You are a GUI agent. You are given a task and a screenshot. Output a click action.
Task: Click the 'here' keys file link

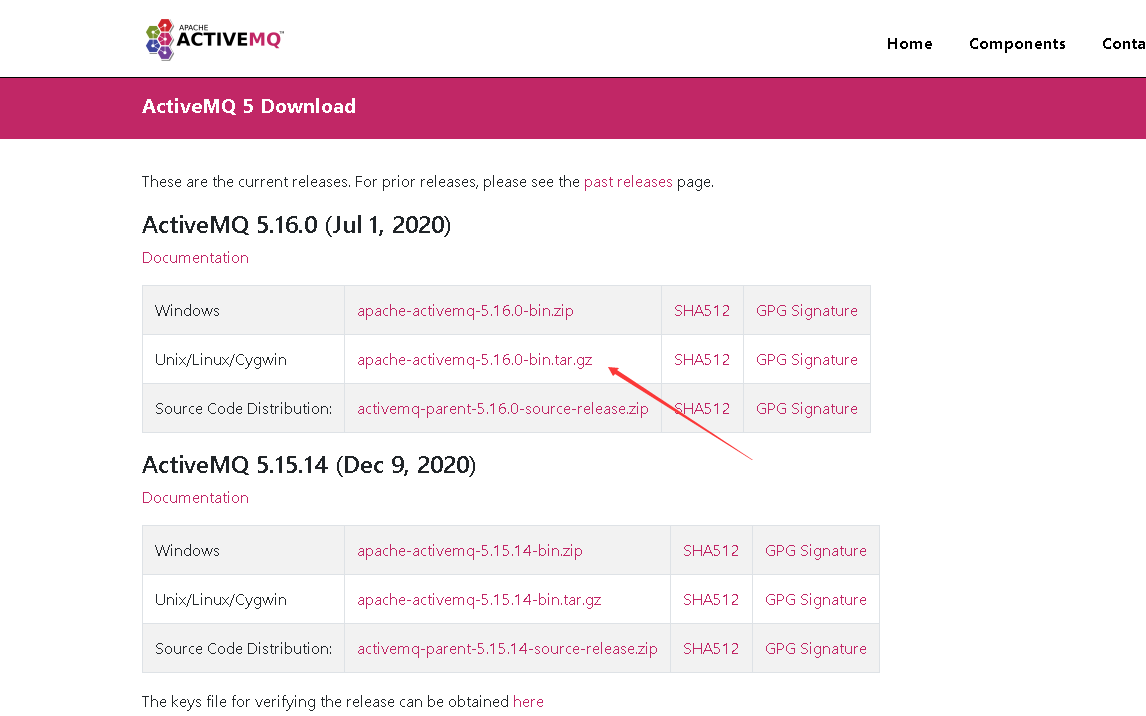tap(528, 701)
